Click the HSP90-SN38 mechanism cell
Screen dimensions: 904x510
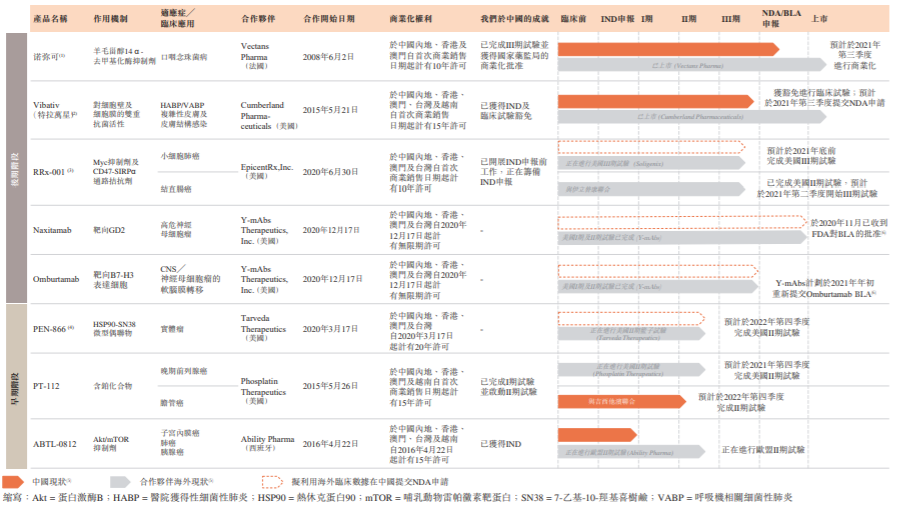114,328
